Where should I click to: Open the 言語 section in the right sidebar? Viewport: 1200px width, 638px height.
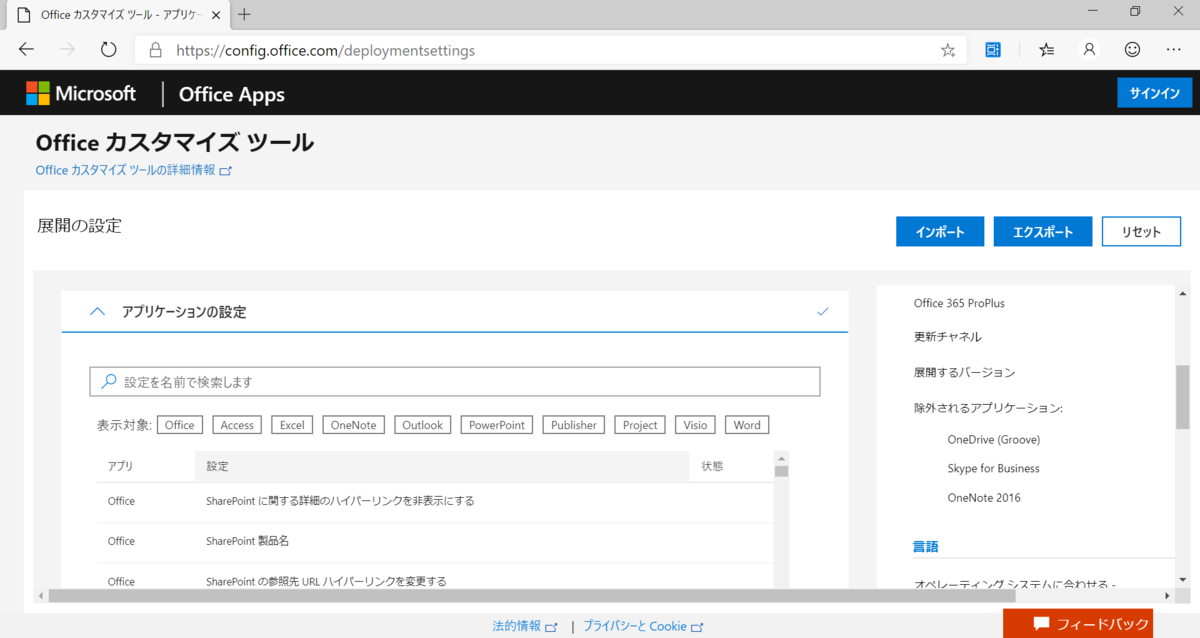coord(926,546)
